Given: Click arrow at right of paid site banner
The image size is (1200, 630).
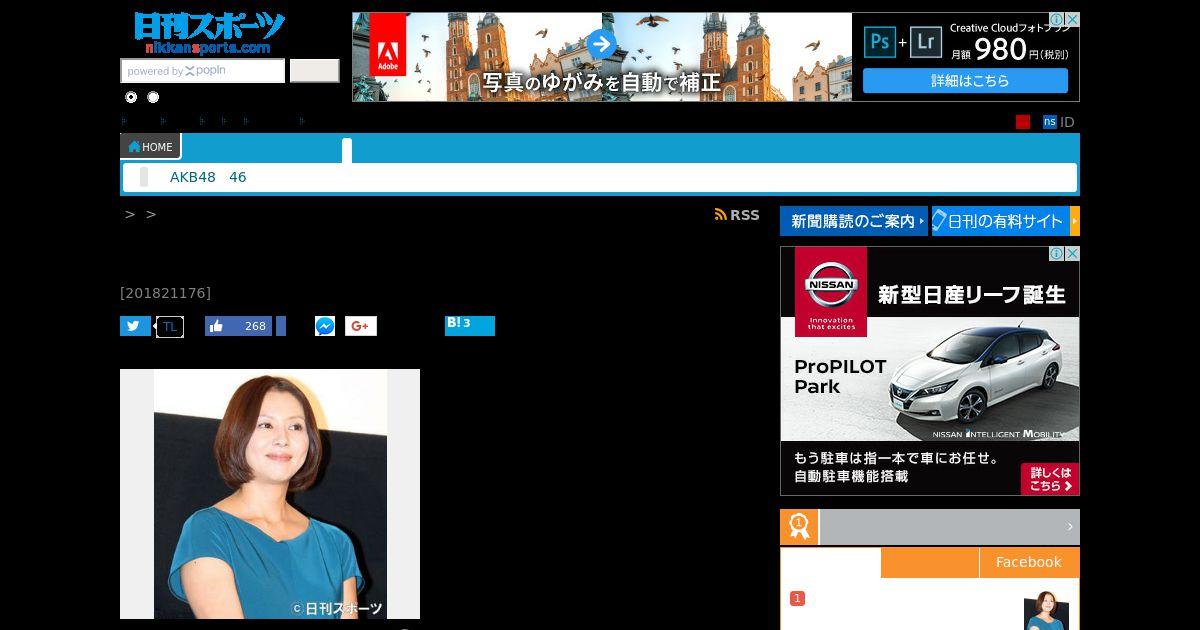Looking at the screenshot, I should (1075, 221).
